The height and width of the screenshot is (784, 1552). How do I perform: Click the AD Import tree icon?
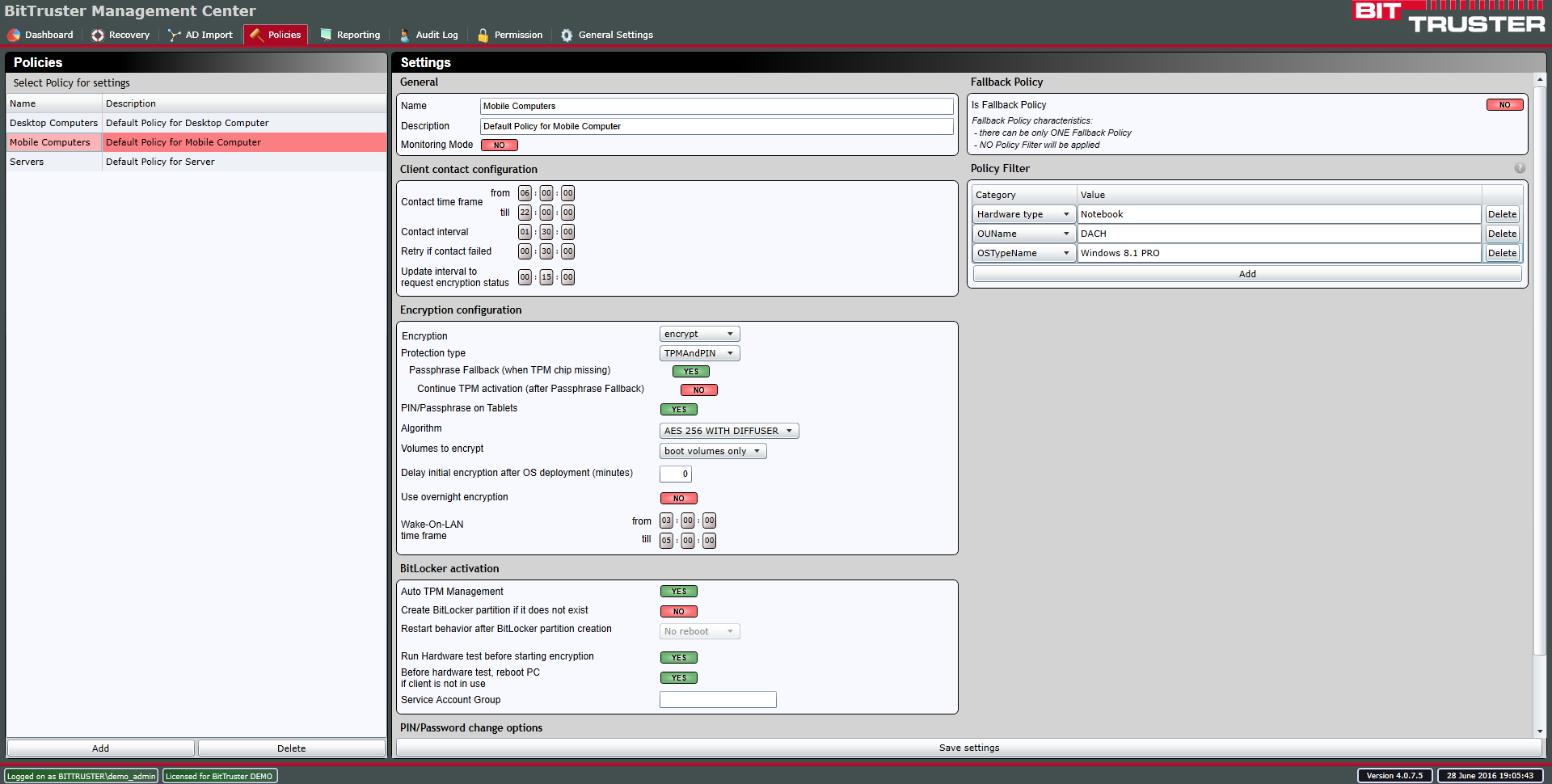[x=174, y=35]
